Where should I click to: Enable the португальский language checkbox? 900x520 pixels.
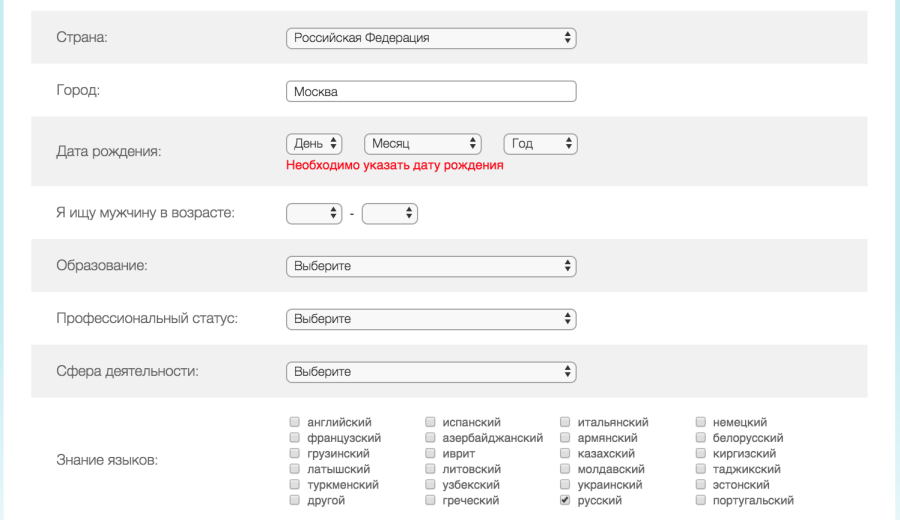click(701, 499)
